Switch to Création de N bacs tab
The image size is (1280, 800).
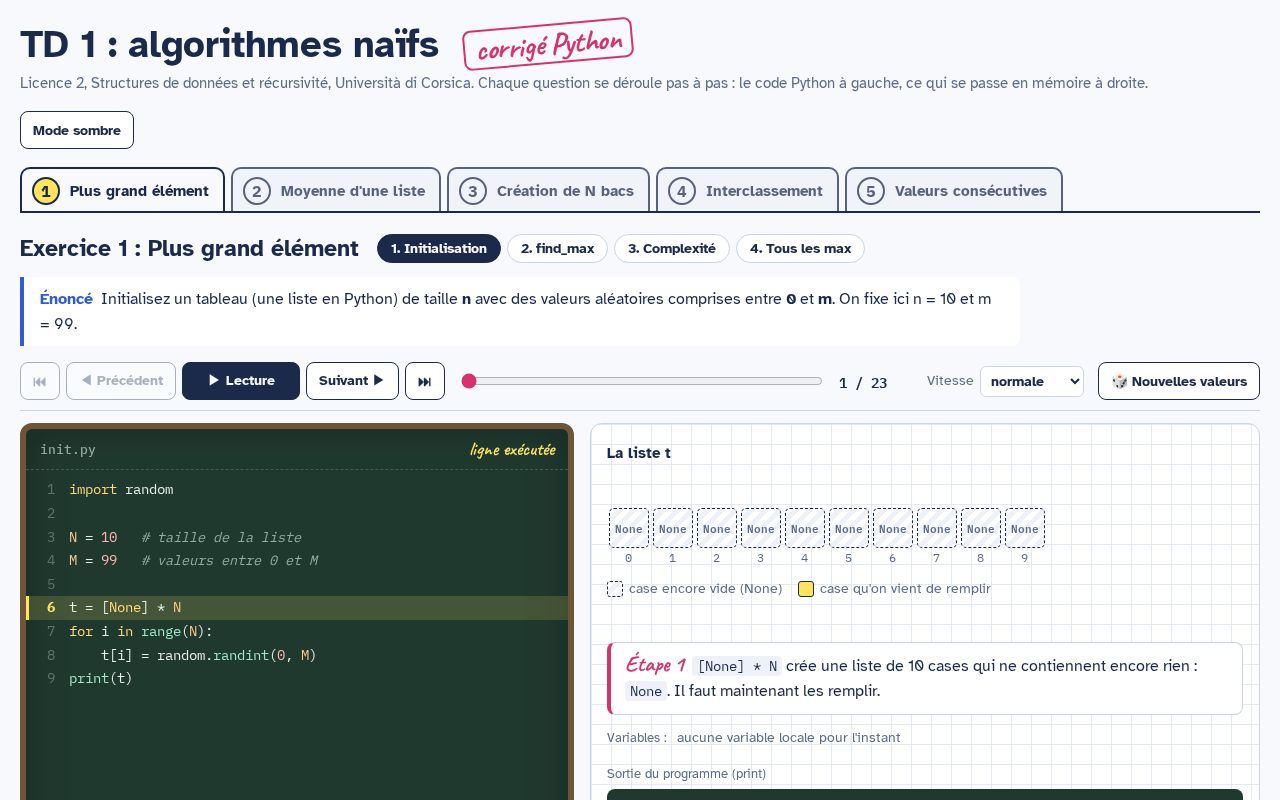tap(548, 190)
